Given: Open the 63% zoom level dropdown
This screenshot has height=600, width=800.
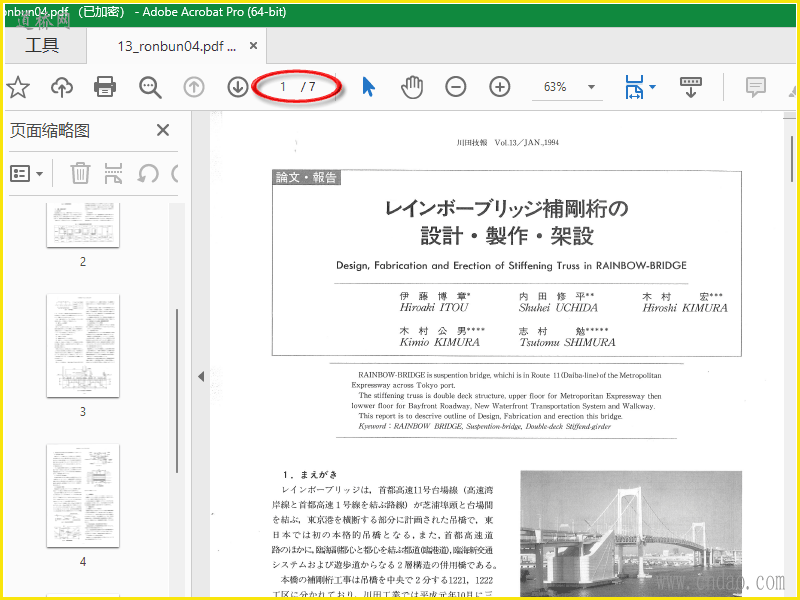Looking at the screenshot, I should [x=591, y=87].
